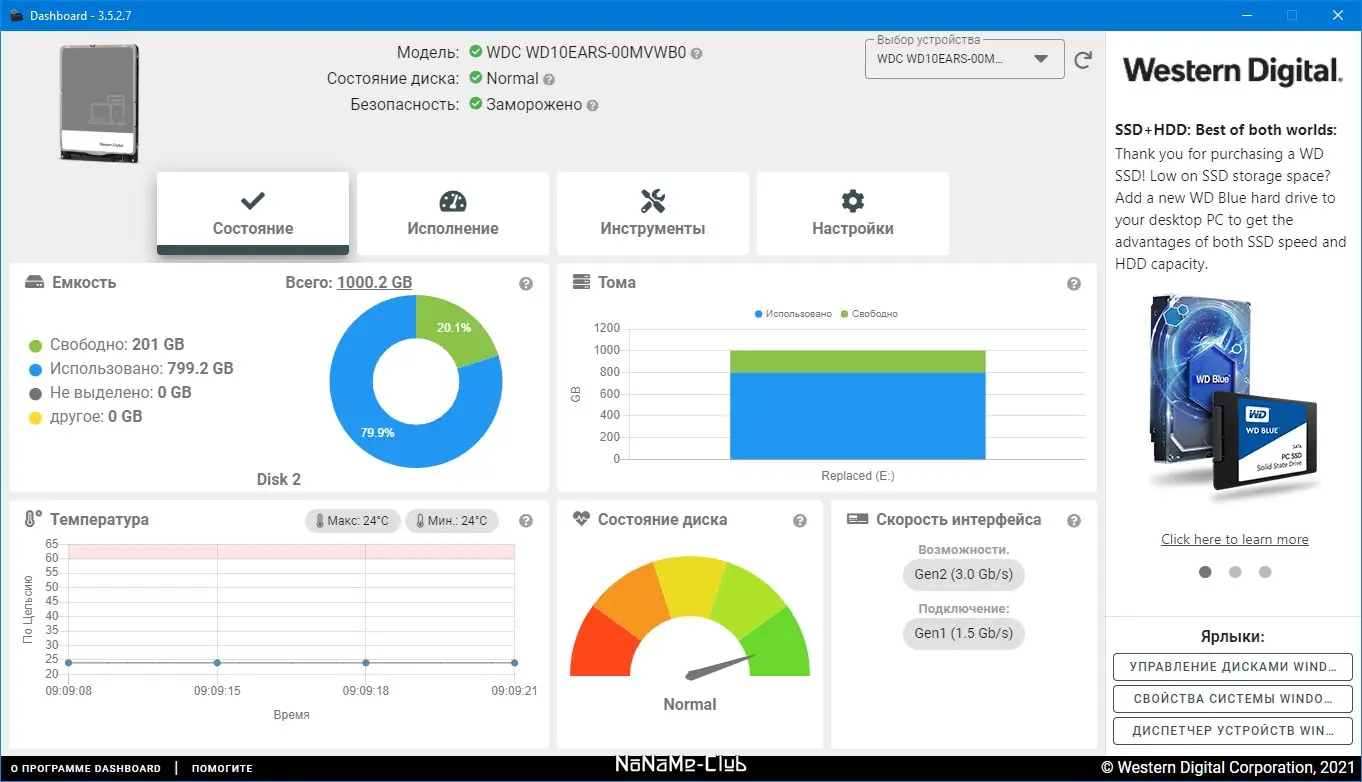Viewport: 1362px width, 782px height.
Task: Click the drive icon beside Емкость title
Action: (34, 283)
